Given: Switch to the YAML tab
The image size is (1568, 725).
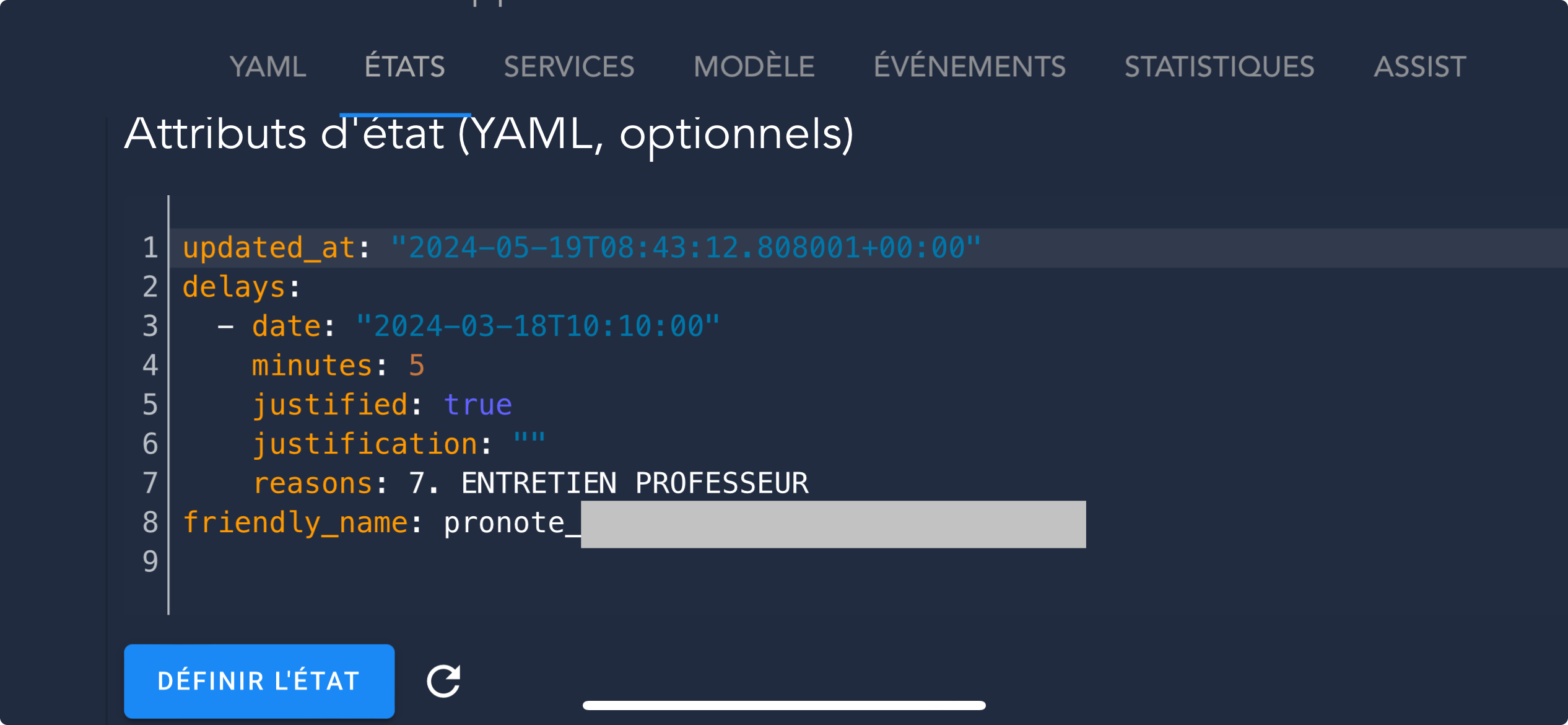Looking at the screenshot, I should [x=268, y=66].
